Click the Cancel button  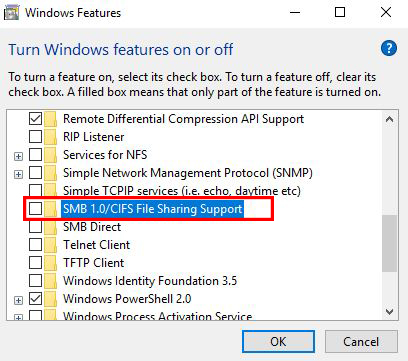tap(361, 342)
